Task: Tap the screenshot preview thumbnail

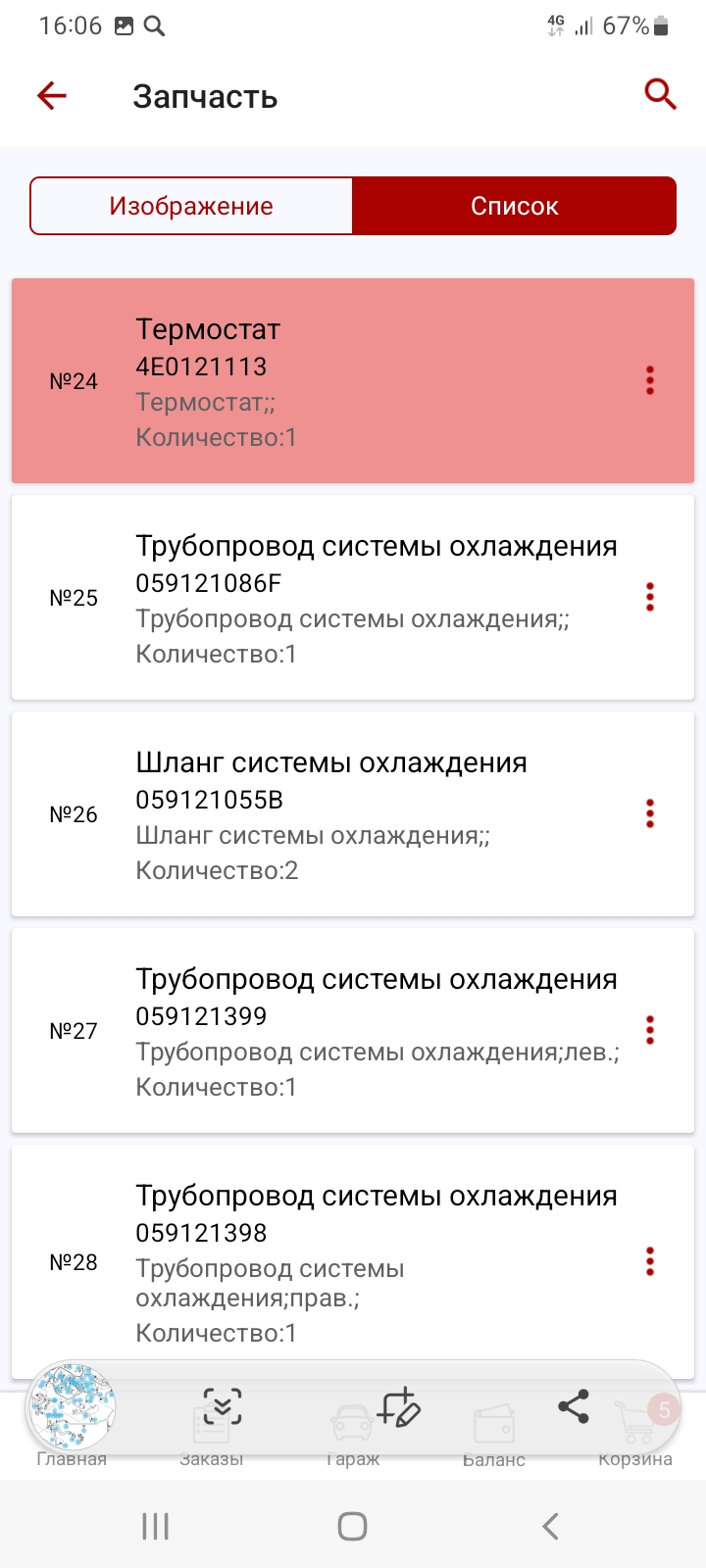Action: point(73,1407)
